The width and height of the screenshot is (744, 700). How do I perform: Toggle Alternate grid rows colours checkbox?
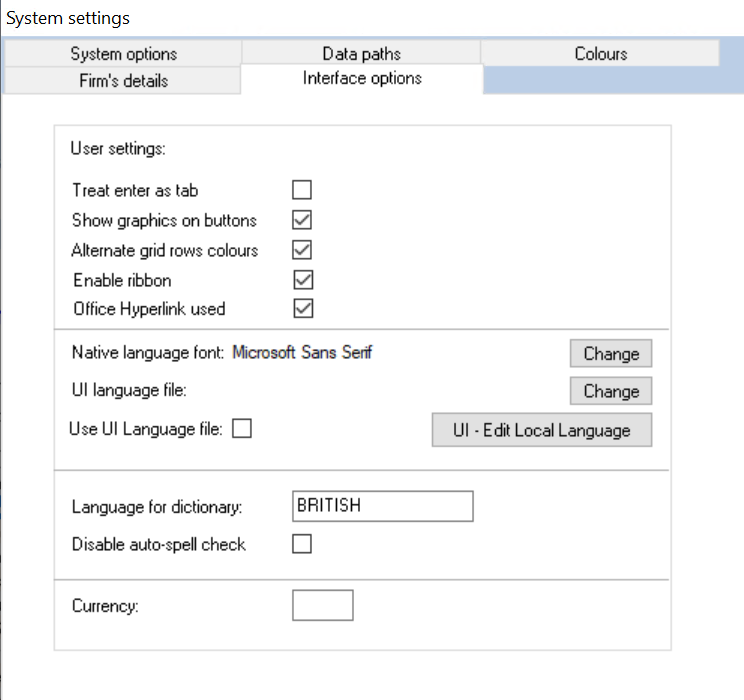(302, 250)
